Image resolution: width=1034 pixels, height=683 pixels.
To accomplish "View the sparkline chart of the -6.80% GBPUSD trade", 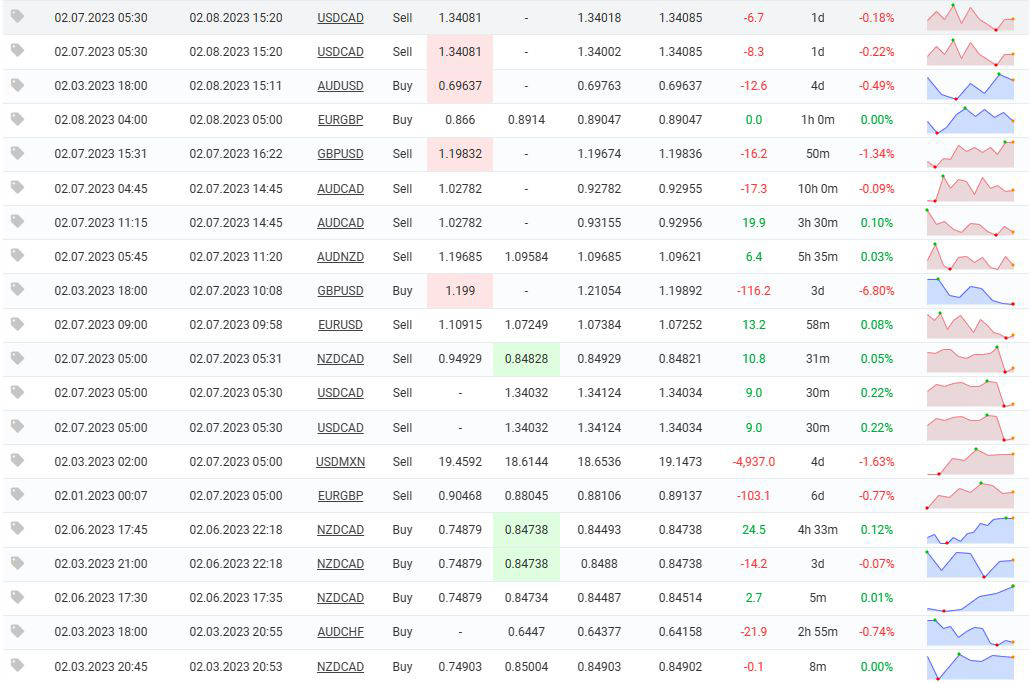I will (x=970, y=291).
